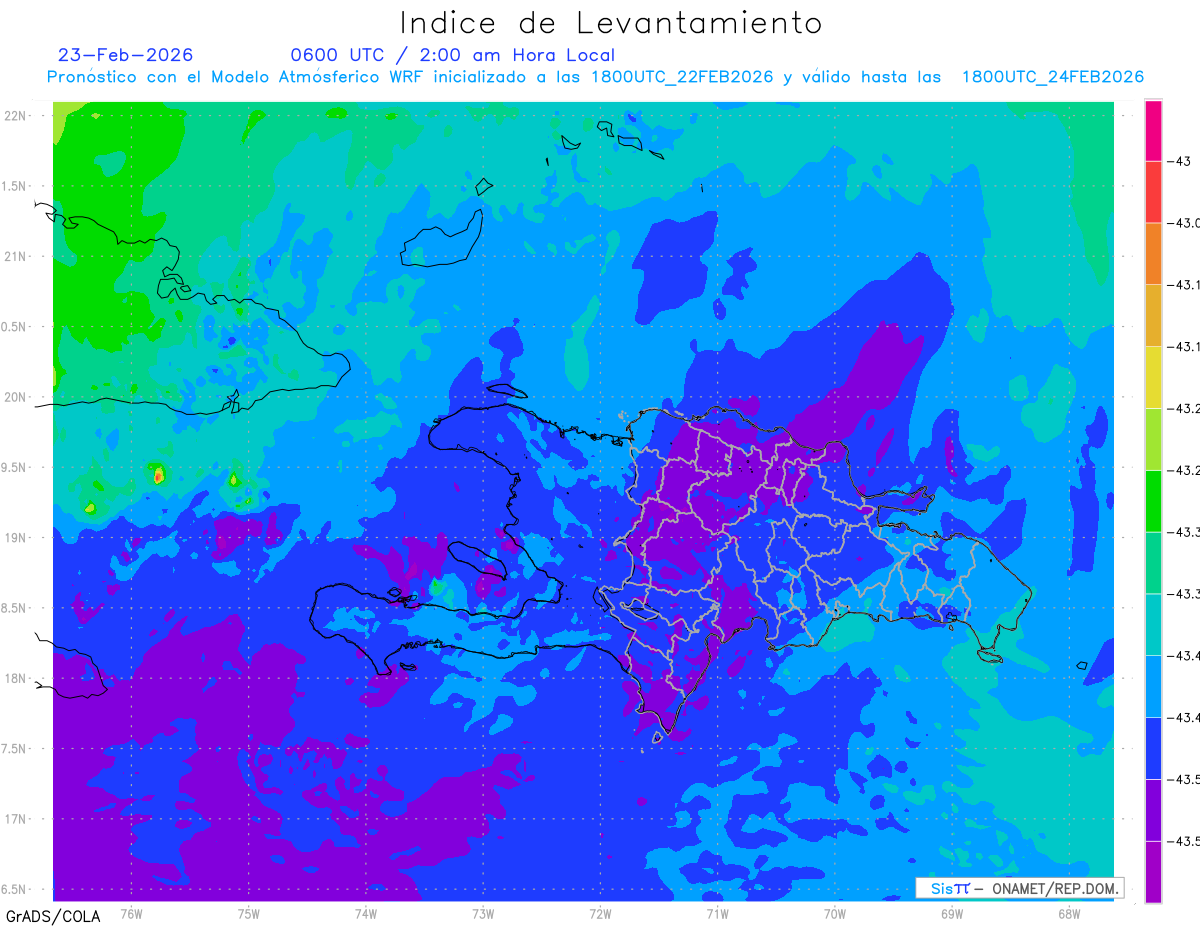Click the pink swatch atop the color legend
This screenshot has width=1200, height=927.
coord(1153,130)
